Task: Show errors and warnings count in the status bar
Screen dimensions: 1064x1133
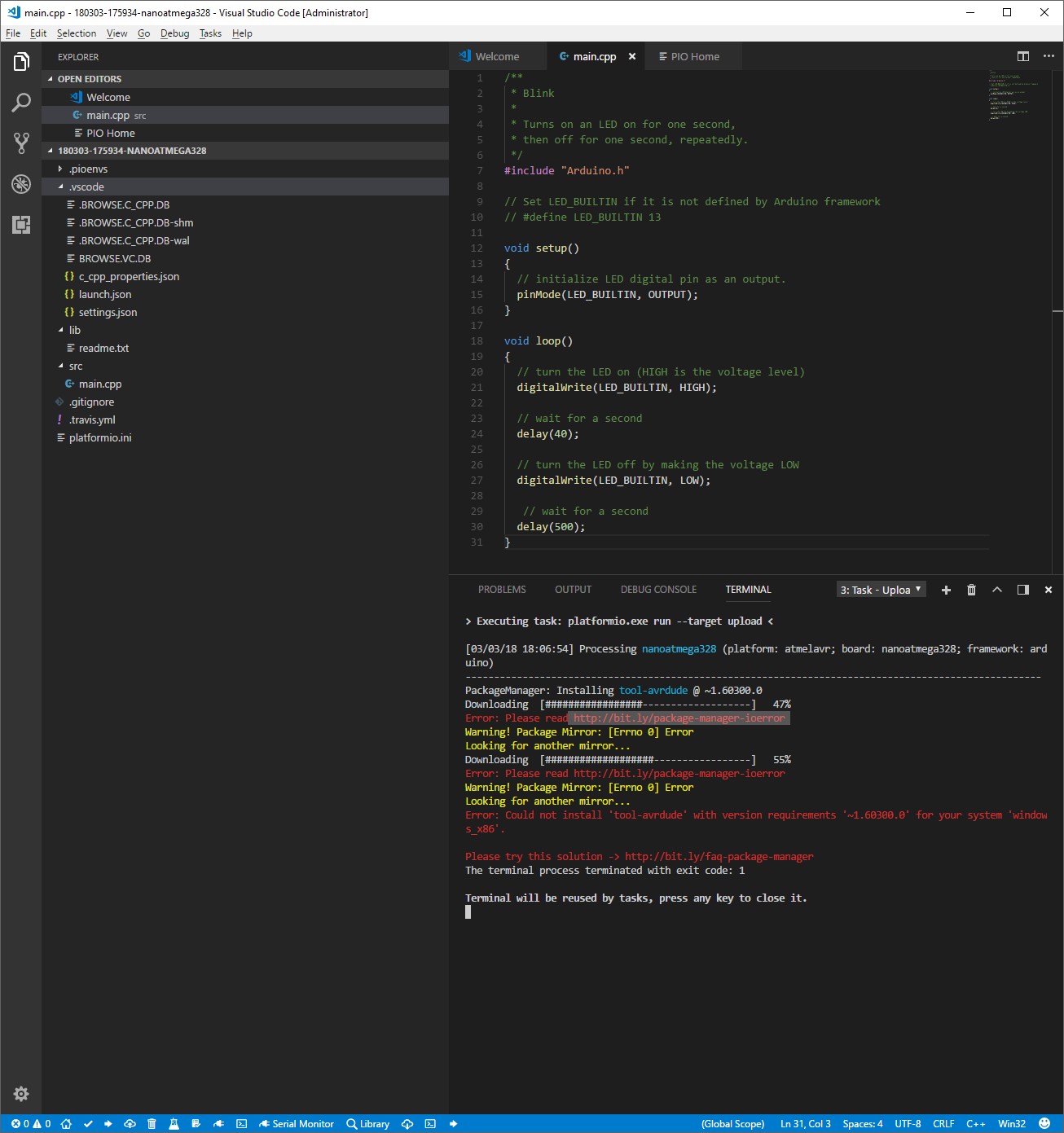Action: pyautogui.click(x=31, y=1124)
